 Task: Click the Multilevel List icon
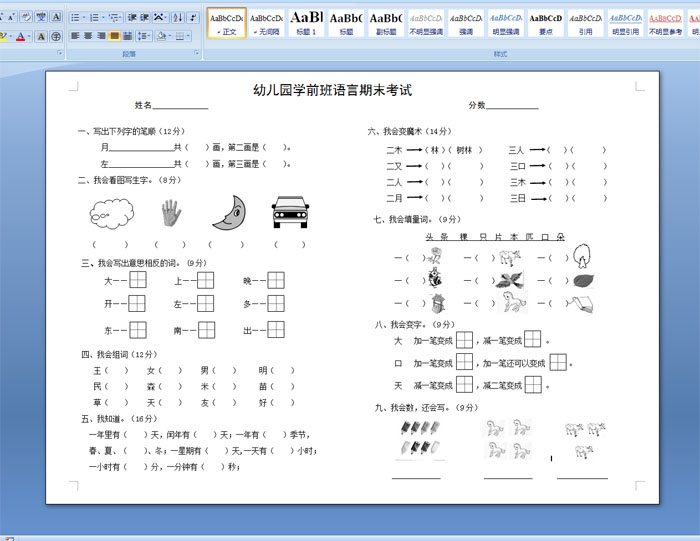point(114,17)
